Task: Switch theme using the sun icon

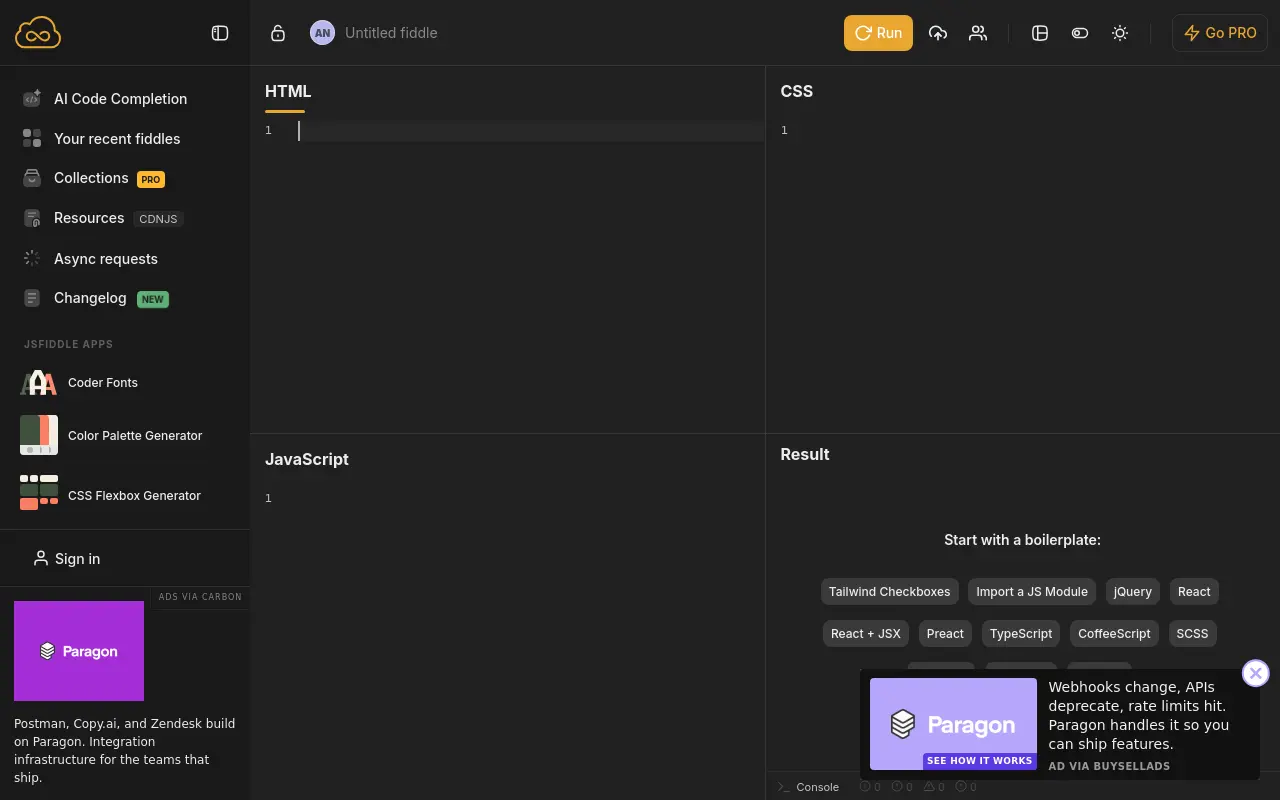Action: tap(1120, 33)
